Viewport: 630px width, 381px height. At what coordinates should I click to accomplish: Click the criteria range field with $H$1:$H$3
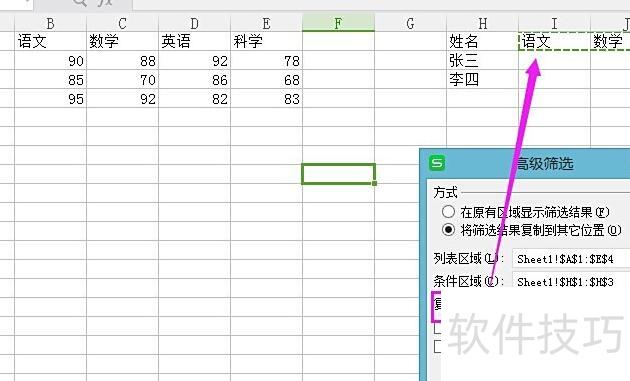pos(571,281)
